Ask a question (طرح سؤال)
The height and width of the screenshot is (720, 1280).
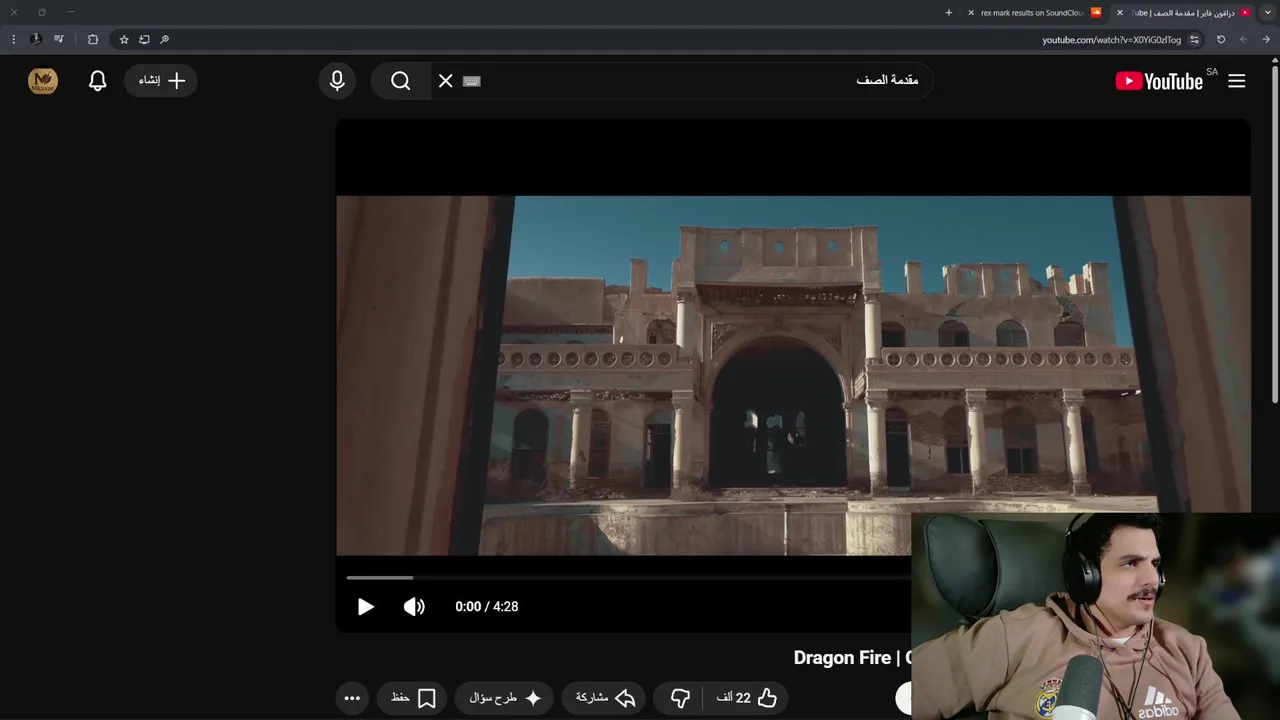tap(505, 698)
